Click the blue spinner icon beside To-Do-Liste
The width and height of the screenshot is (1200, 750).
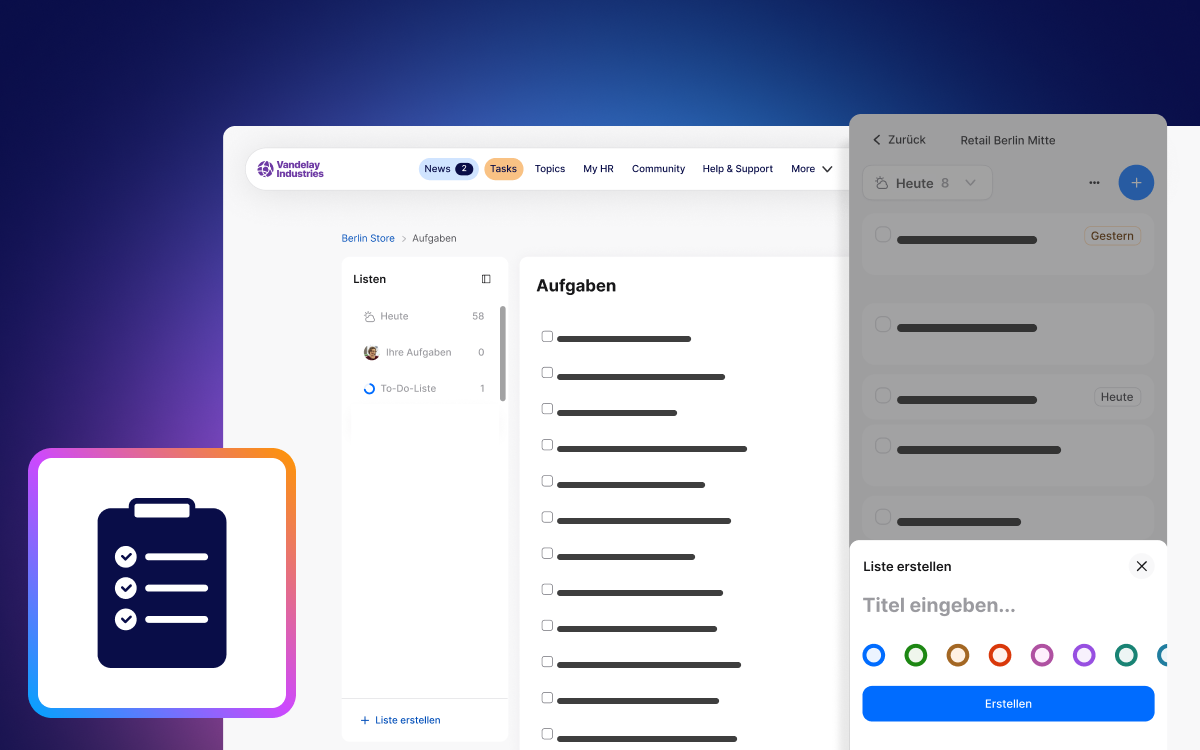(x=369, y=388)
